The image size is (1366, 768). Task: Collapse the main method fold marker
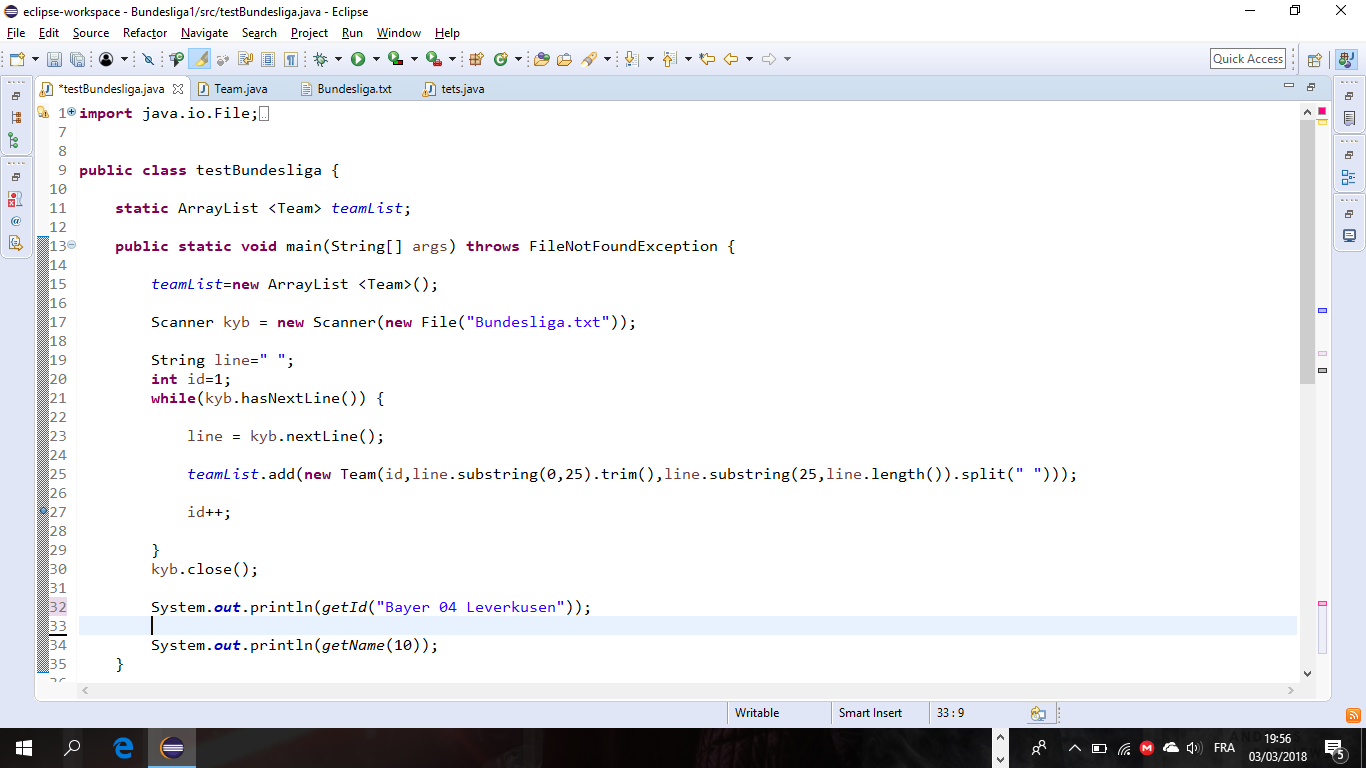pyautogui.click(x=71, y=245)
